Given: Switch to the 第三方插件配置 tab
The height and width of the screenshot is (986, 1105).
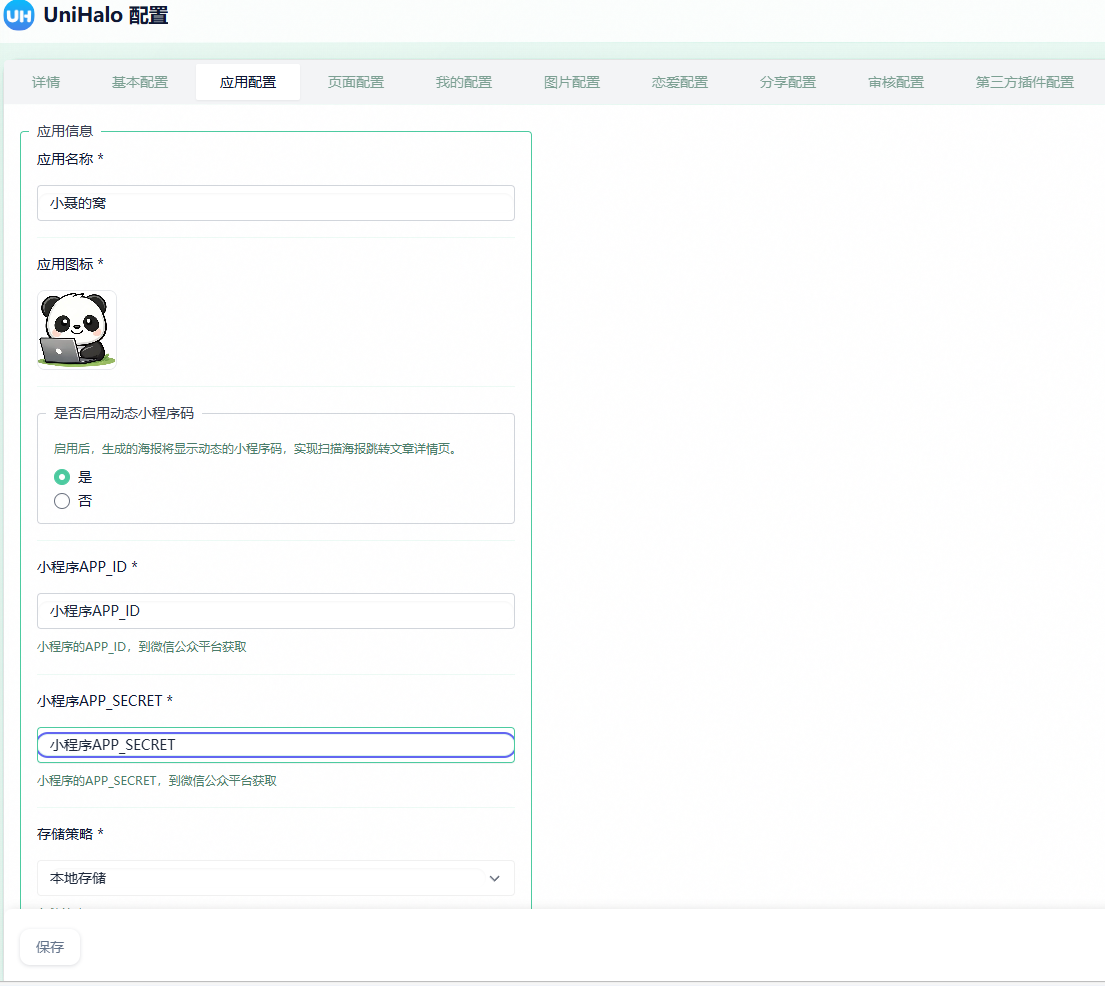Looking at the screenshot, I should pyautogui.click(x=1024, y=82).
